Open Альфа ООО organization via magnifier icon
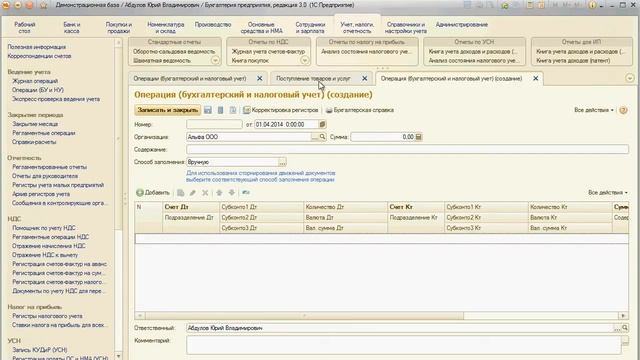 [x=322, y=137]
